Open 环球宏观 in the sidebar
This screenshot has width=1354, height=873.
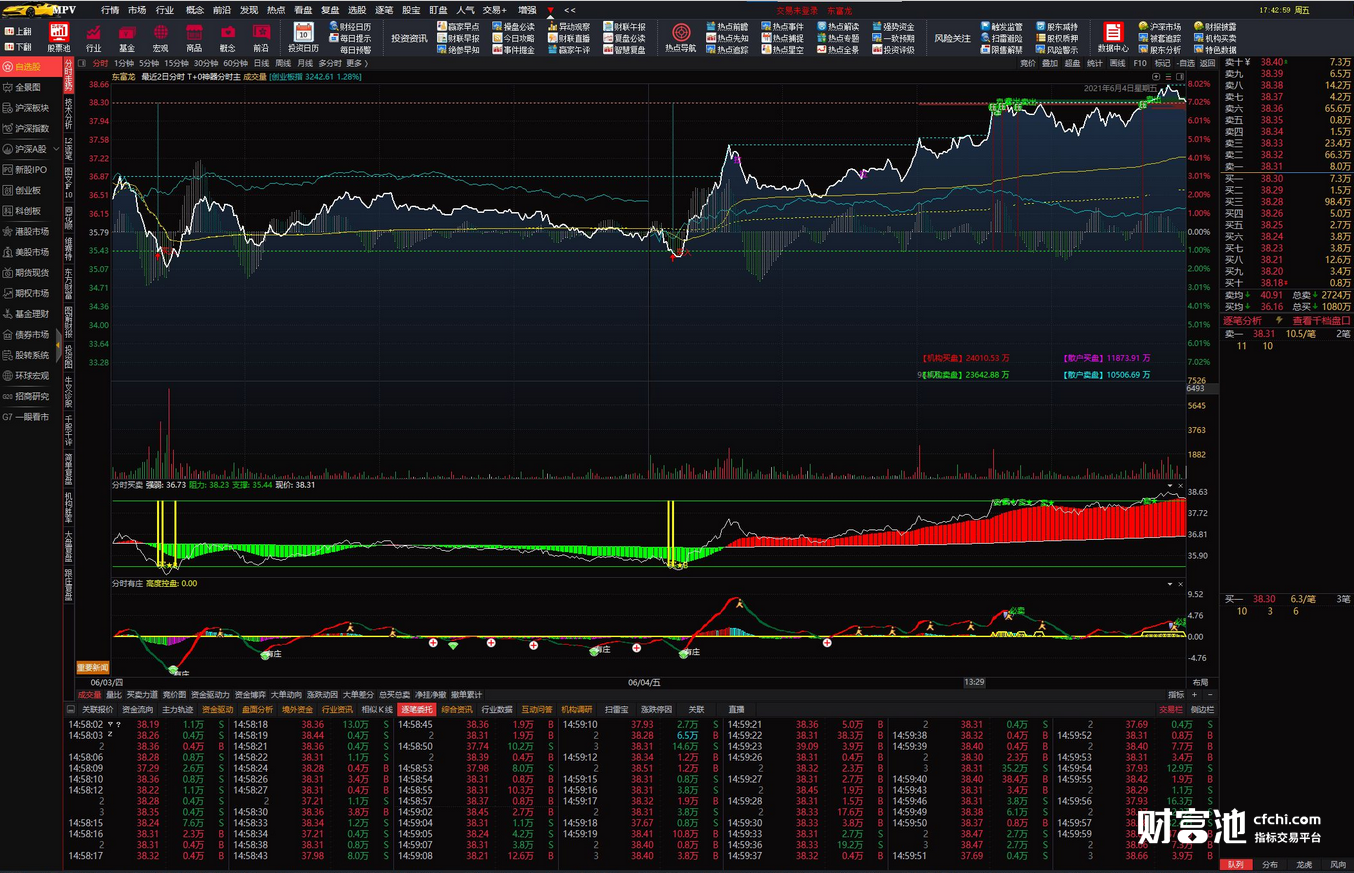coord(28,376)
